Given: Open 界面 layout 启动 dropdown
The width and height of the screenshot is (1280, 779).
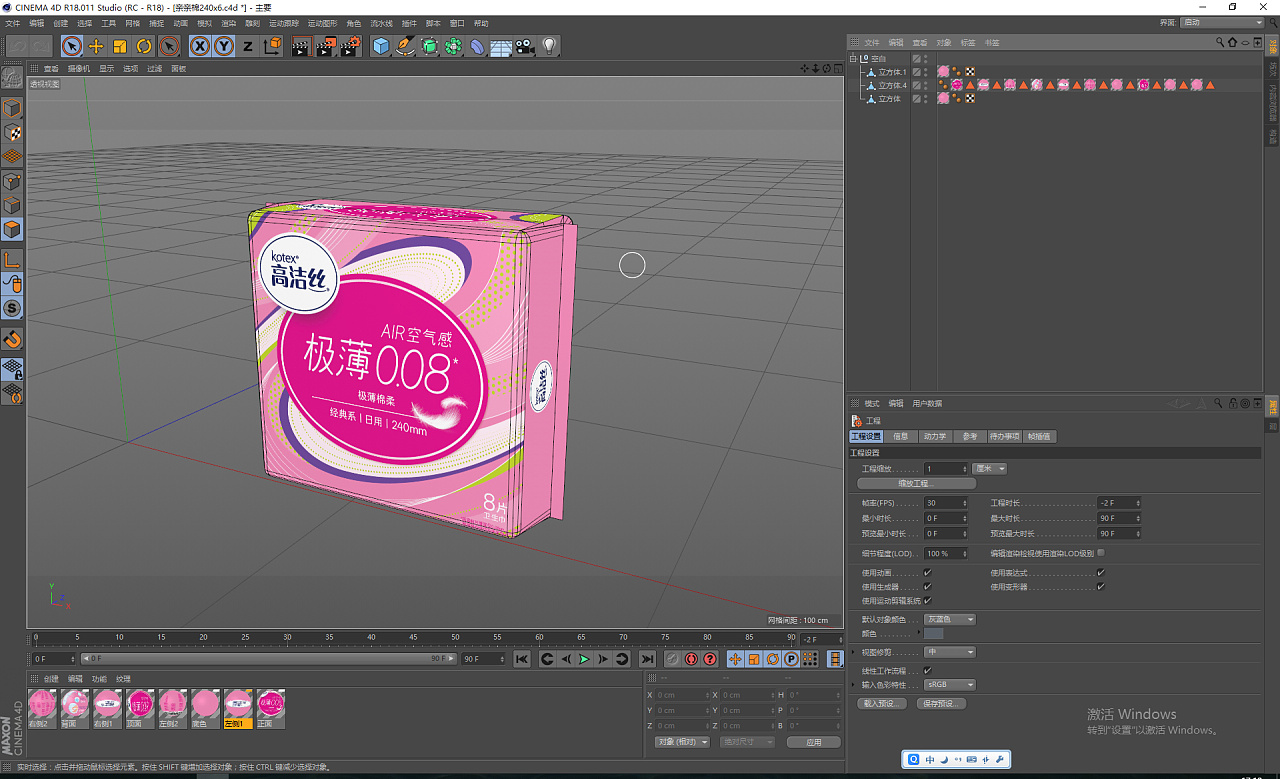Looking at the screenshot, I should point(1222,22).
